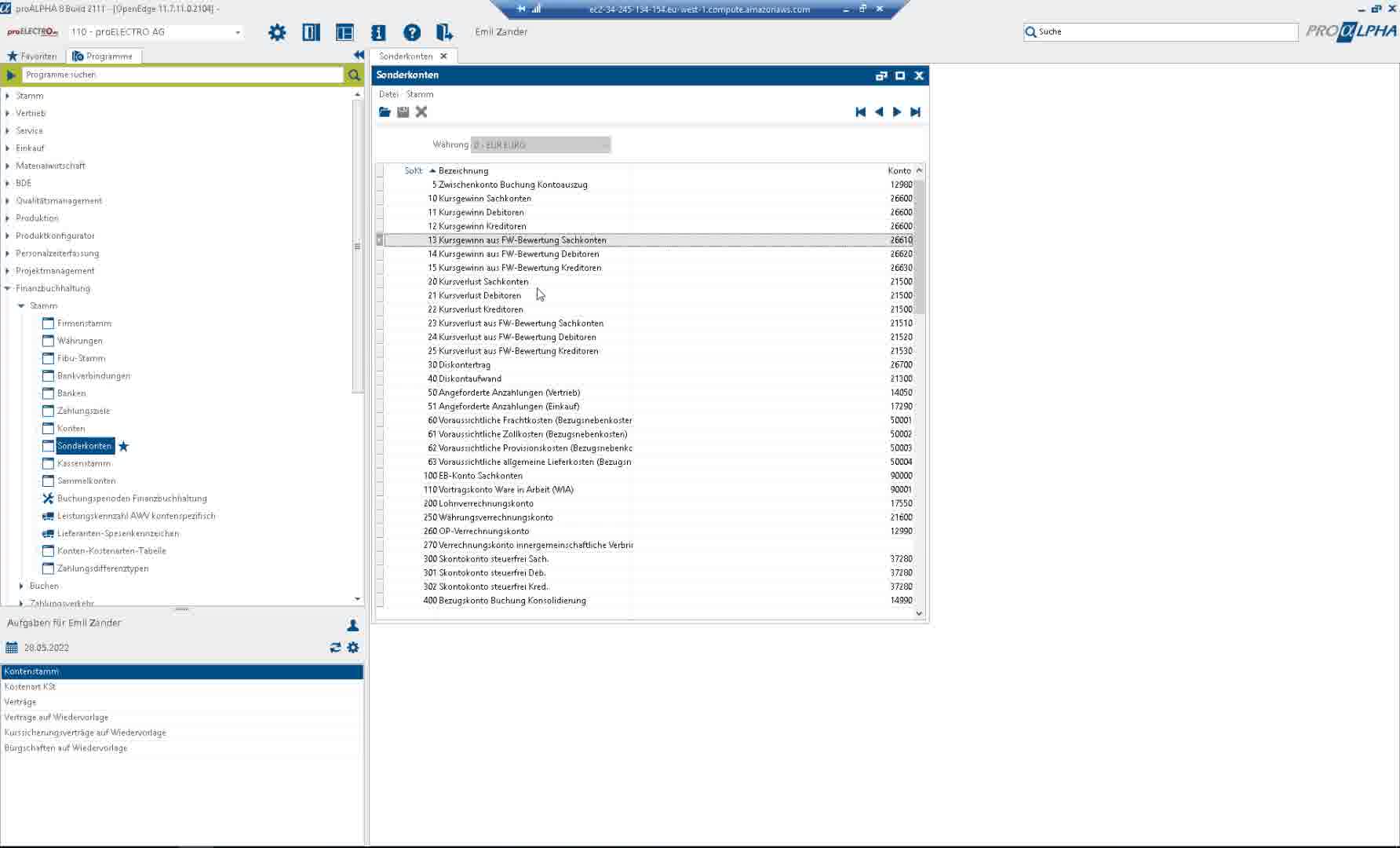Screen dimensions: 1400x848
Task: Select row 200 Lohnverrechnungskonto
Action: [x=648, y=503]
